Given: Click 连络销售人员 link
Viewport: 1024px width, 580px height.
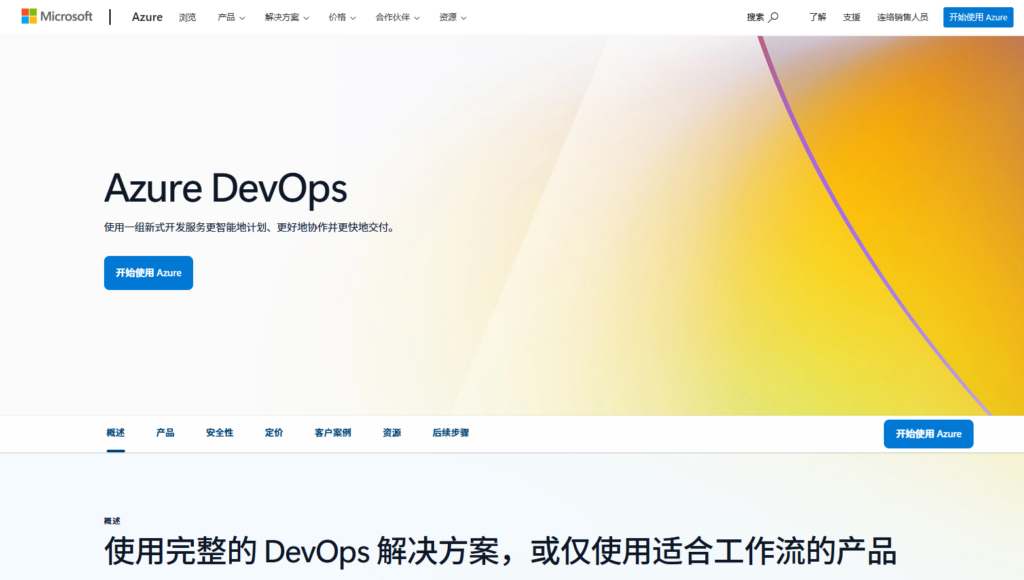Looking at the screenshot, I should (902, 17).
